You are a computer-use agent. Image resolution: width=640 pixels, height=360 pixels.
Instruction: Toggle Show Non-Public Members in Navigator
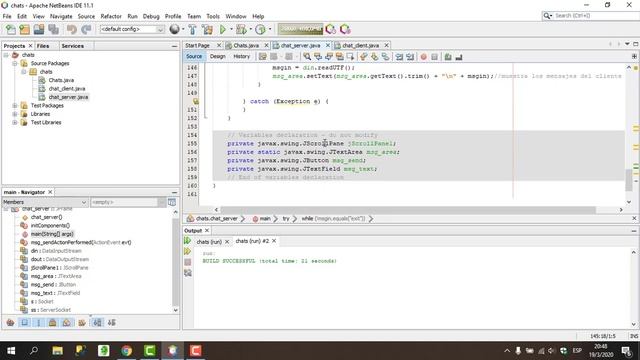[53, 322]
